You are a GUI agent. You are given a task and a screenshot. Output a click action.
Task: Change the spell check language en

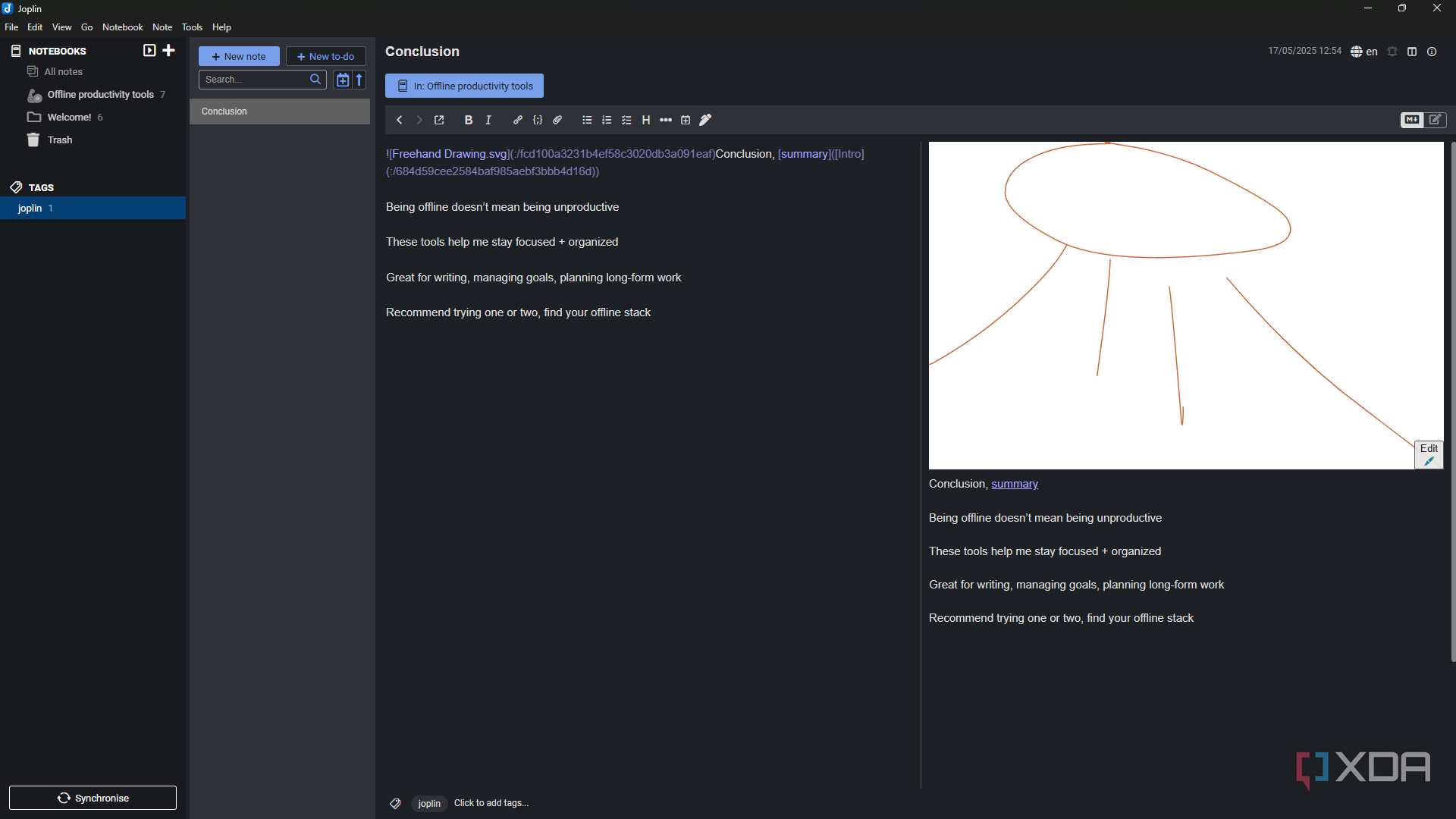[x=1364, y=52]
